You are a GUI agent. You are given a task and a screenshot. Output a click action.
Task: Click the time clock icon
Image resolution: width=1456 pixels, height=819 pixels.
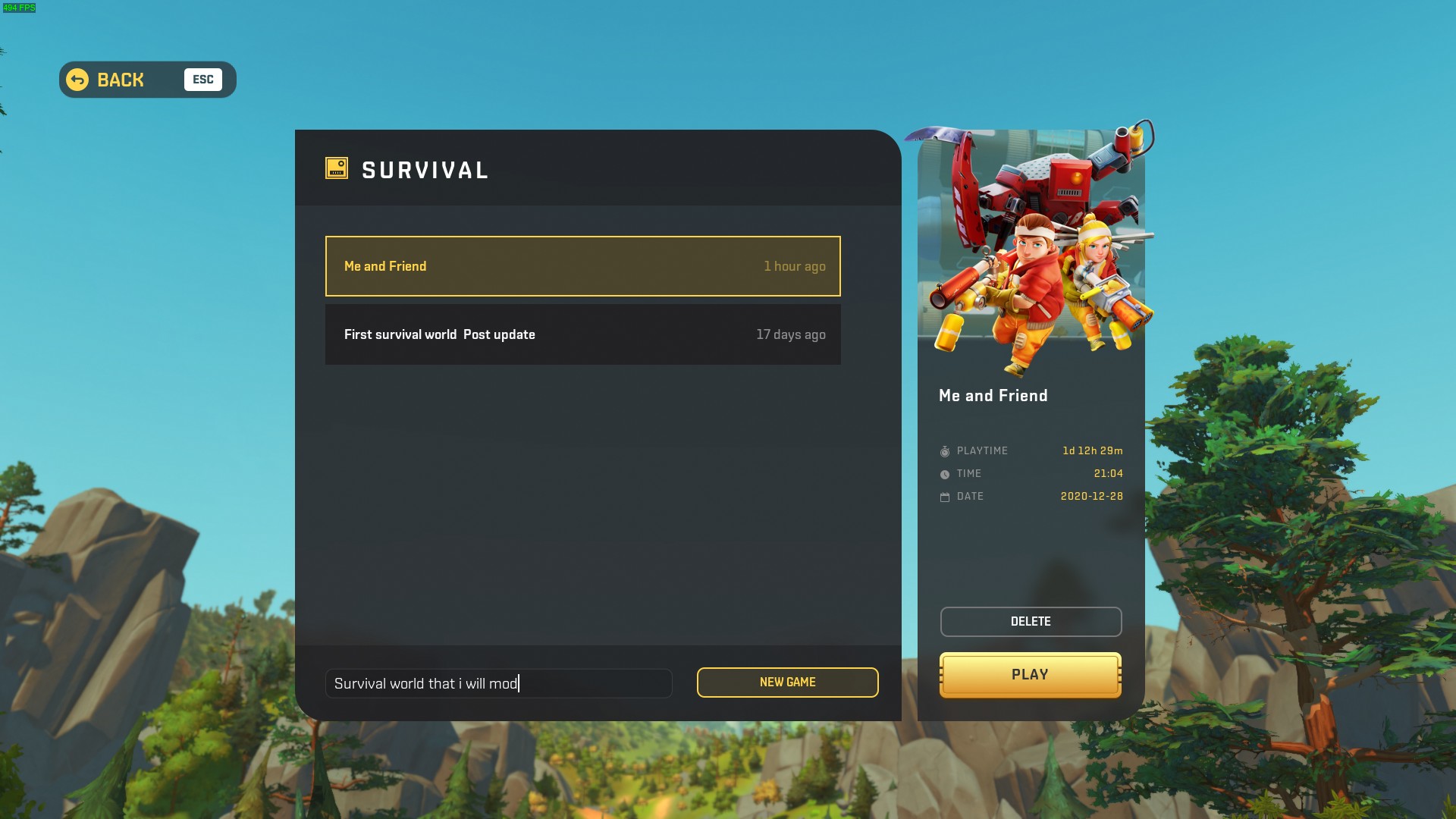point(945,474)
